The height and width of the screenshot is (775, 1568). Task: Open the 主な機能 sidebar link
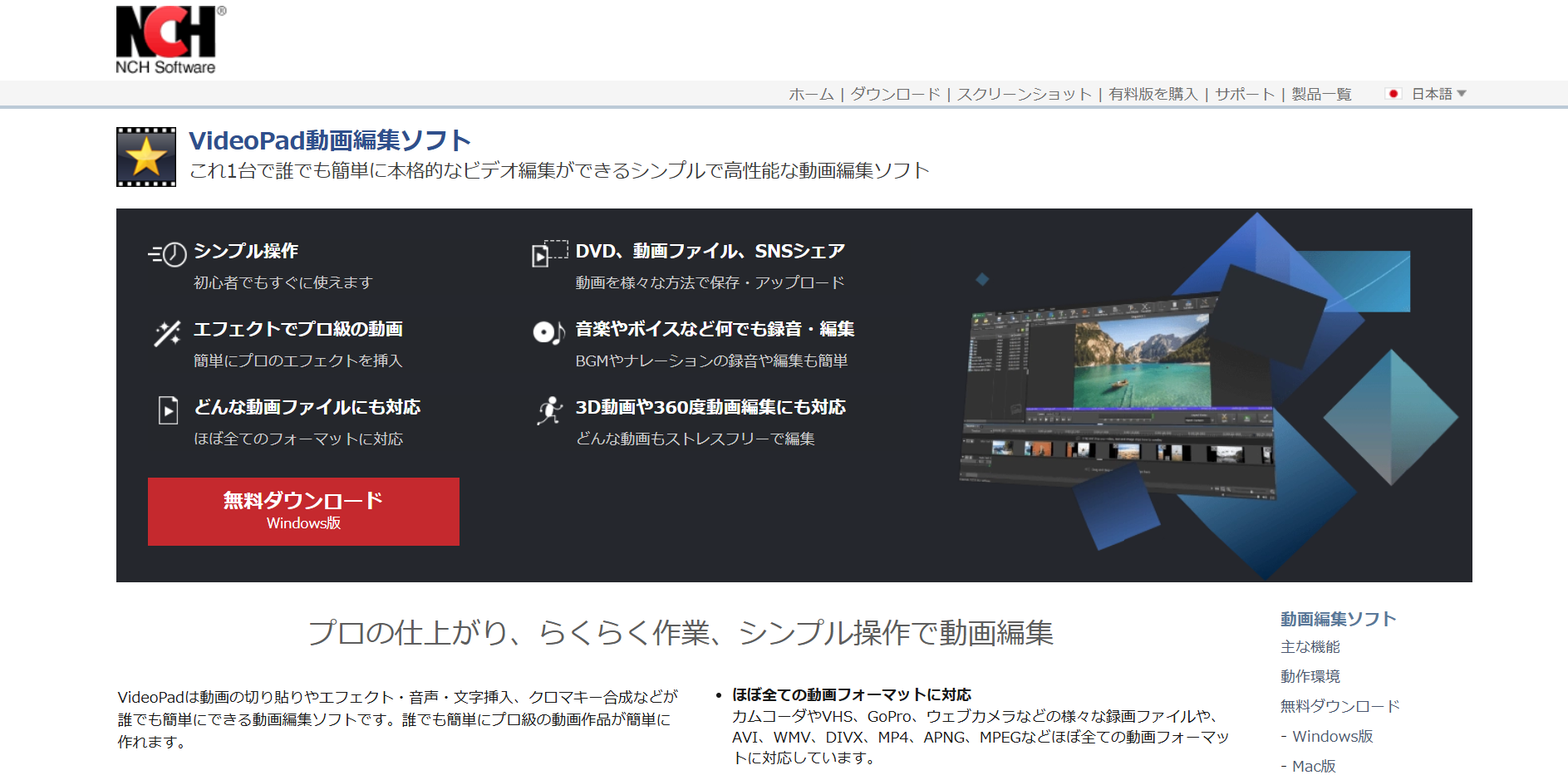click(x=1310, y=647)
